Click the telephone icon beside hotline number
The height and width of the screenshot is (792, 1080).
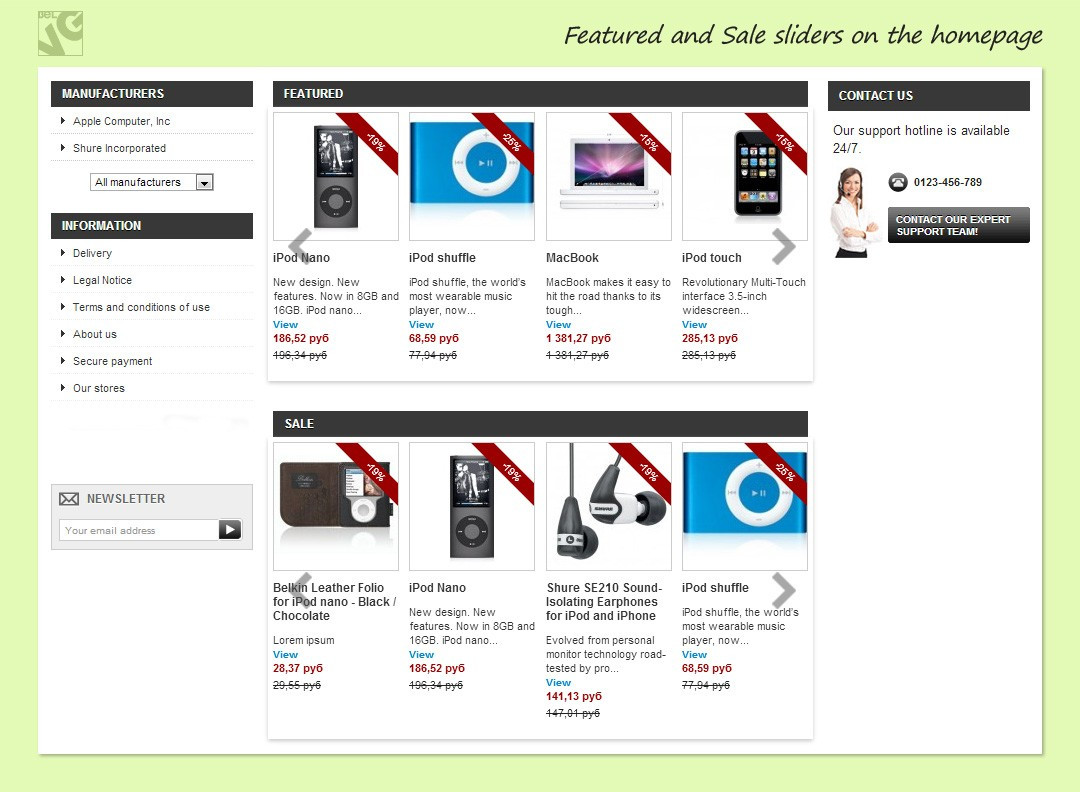(x=898, y=182)
